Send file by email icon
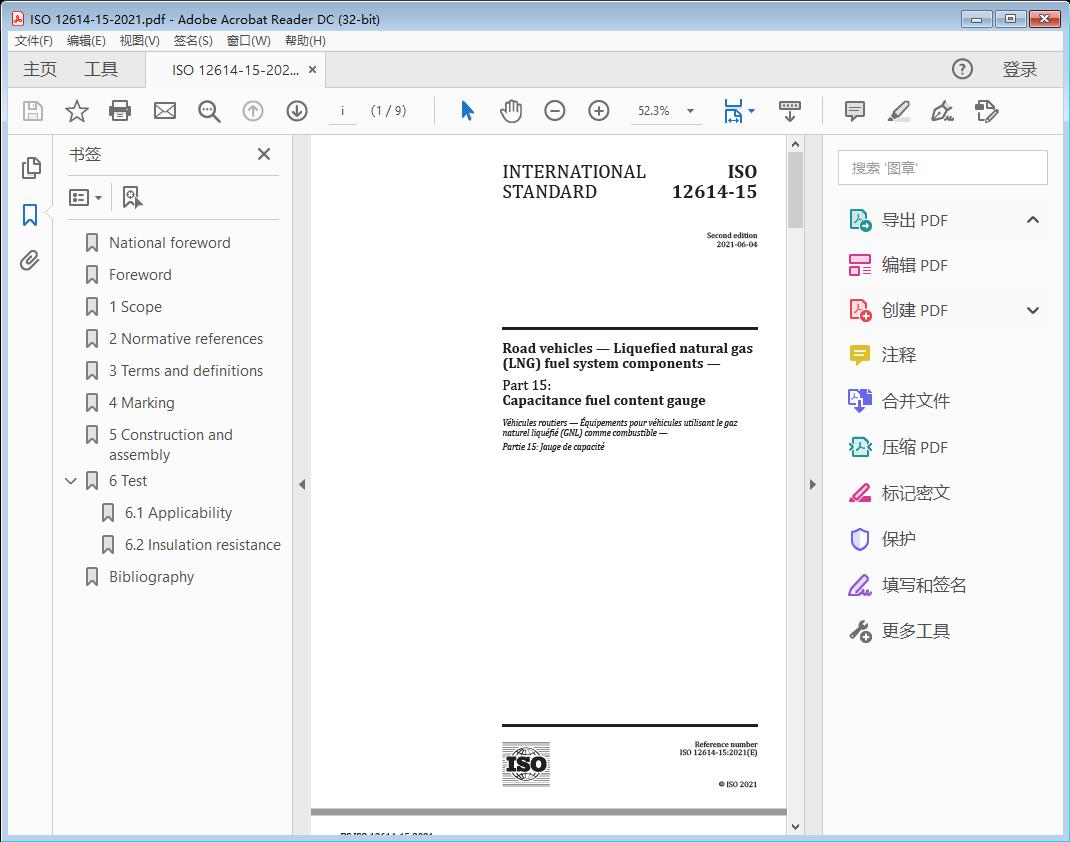 pos(165,111)
